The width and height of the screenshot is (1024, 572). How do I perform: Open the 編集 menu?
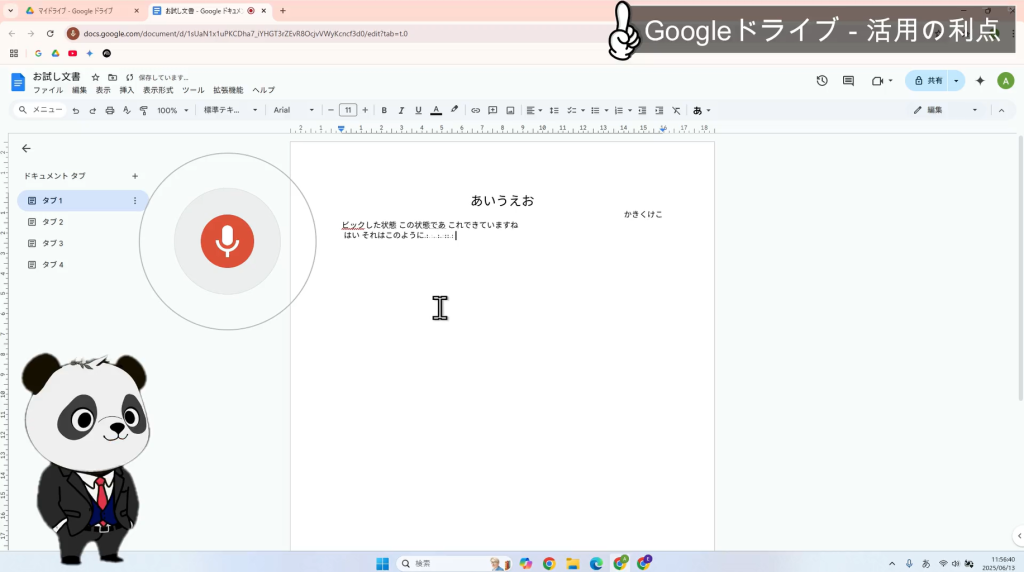(x=80, y=90)
